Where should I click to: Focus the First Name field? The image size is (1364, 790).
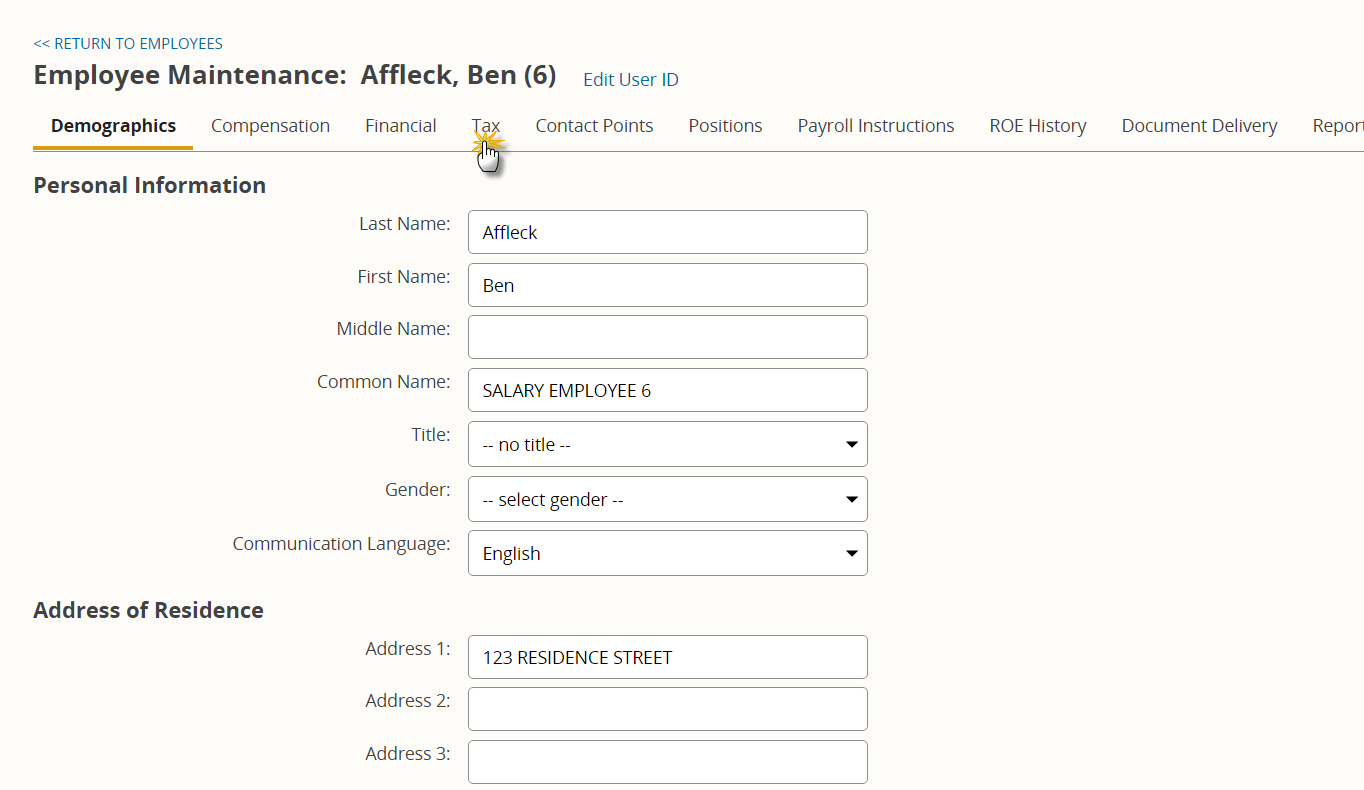point(667,285)
